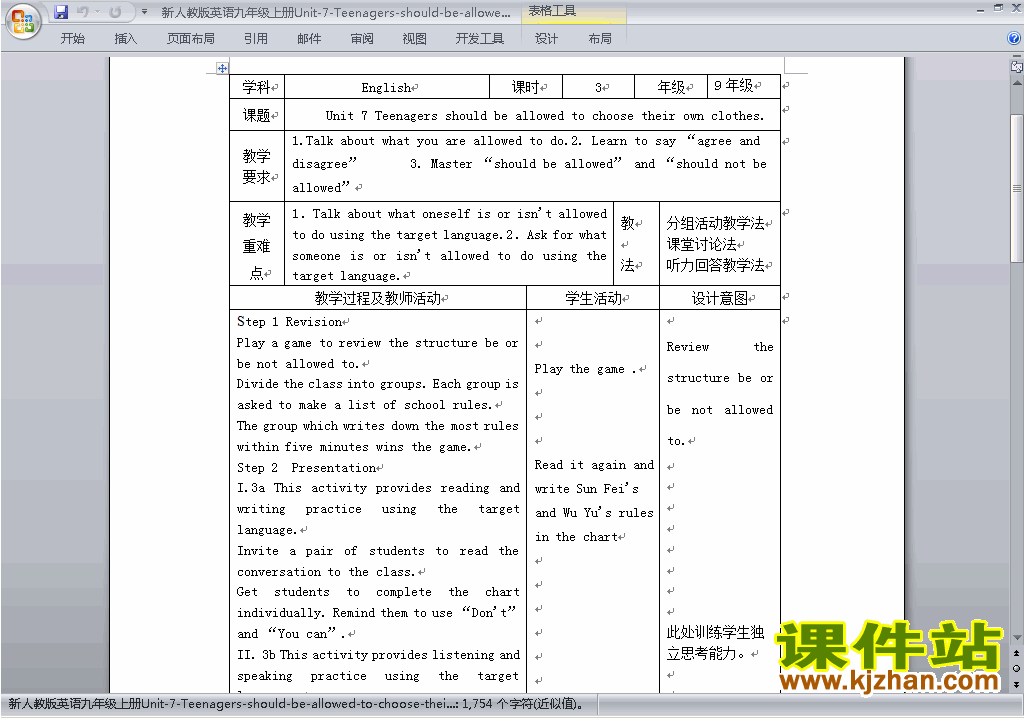1024x718 pixels.
Task: Click 'Review the' in the design column
Action: (x=720, y=347)
